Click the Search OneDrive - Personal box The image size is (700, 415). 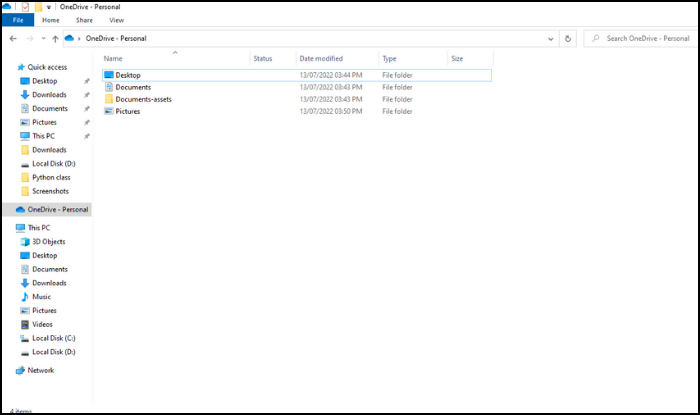tap(640, 39)
